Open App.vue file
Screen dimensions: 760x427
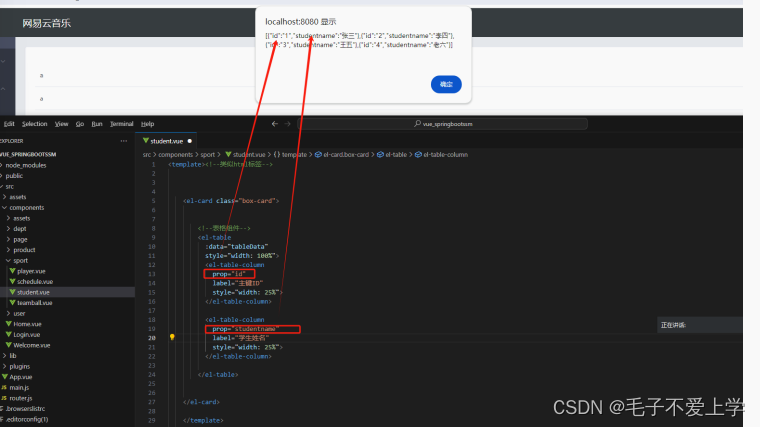click(21, 377)
